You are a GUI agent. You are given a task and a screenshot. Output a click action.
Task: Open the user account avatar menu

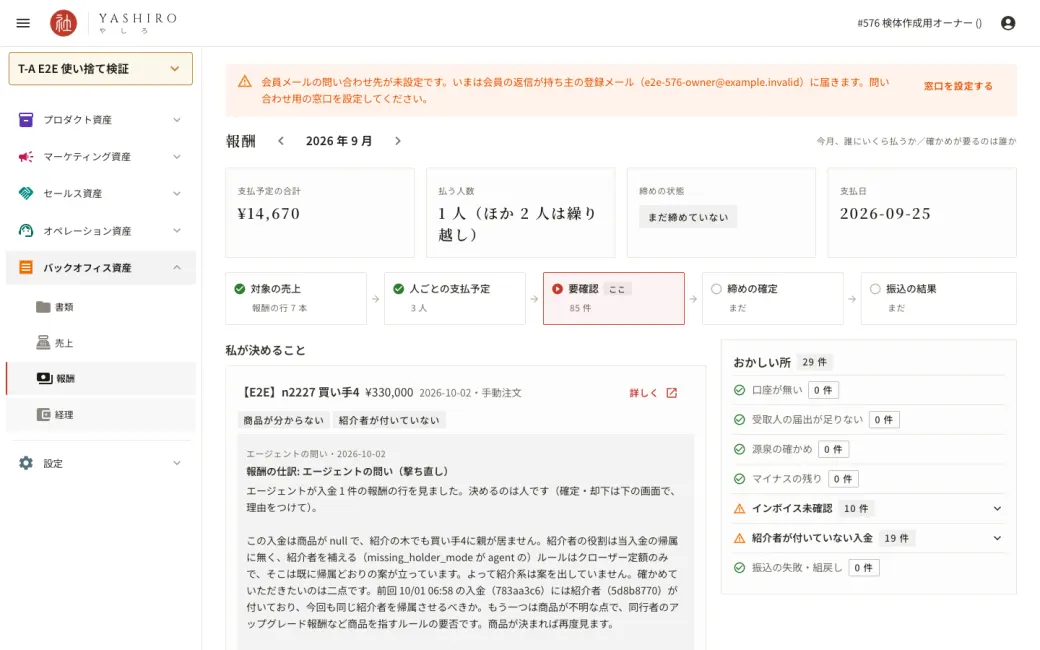pos(1008,23)
